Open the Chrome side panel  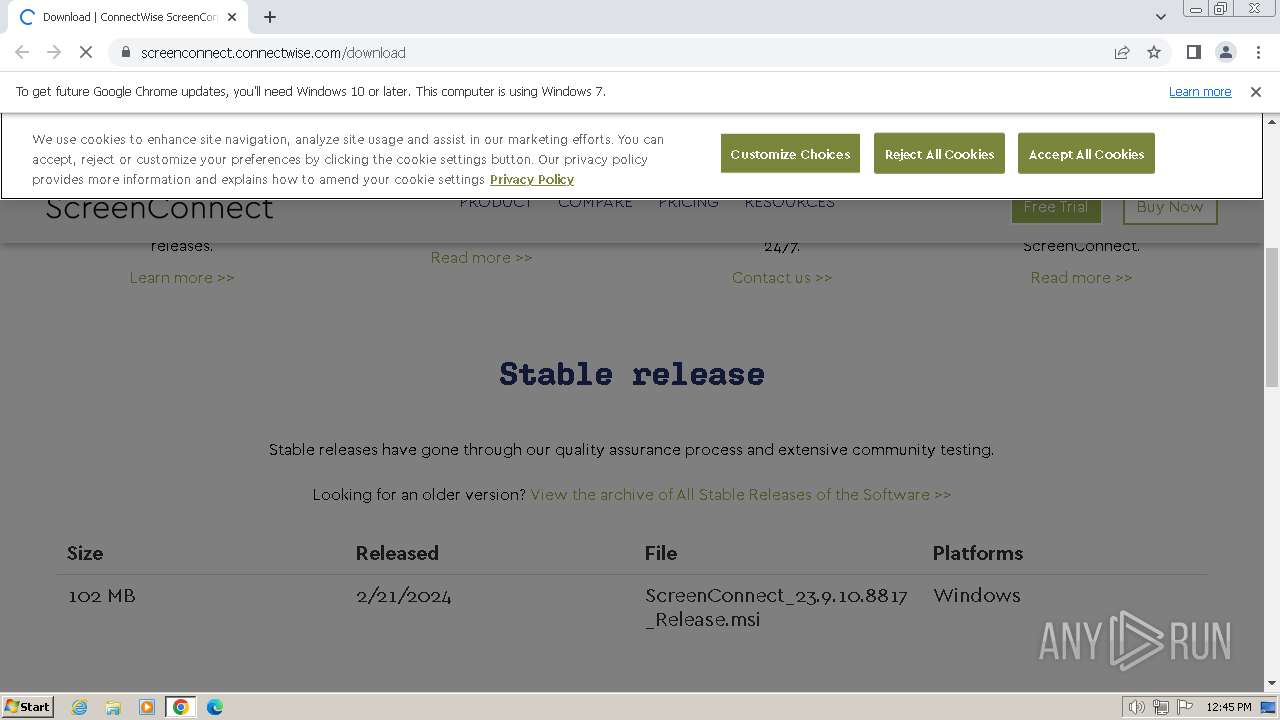pos(1193,53)
